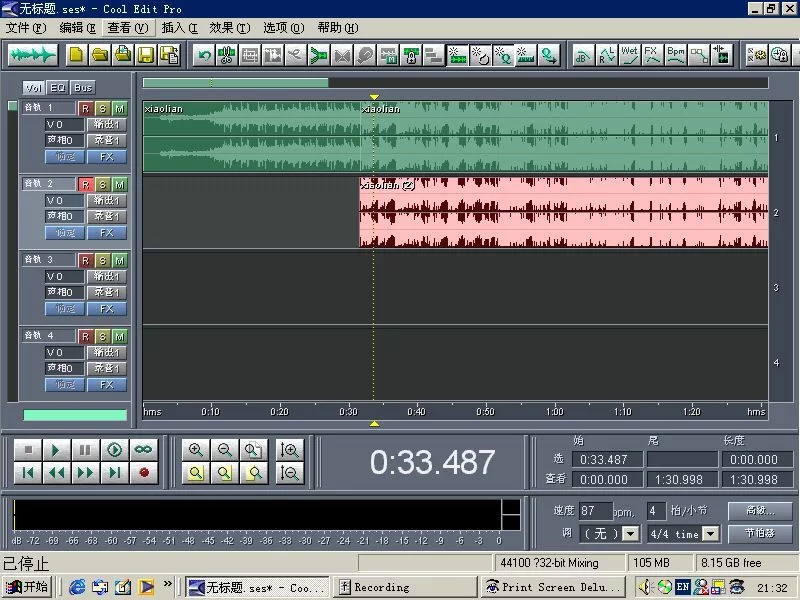Click the Save session floppy icon
This screenshot has width=800, height=600.
point(145,55)
